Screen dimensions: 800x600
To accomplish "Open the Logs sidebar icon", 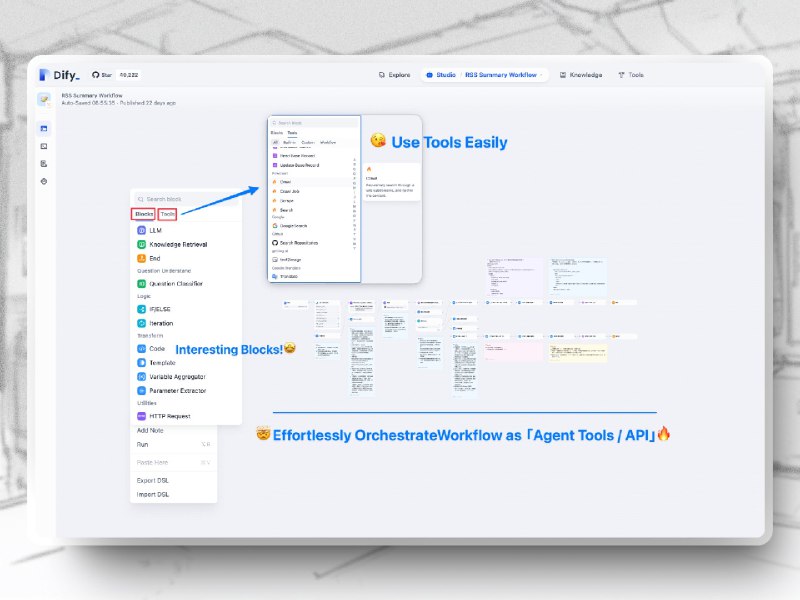I will [44, 164].
